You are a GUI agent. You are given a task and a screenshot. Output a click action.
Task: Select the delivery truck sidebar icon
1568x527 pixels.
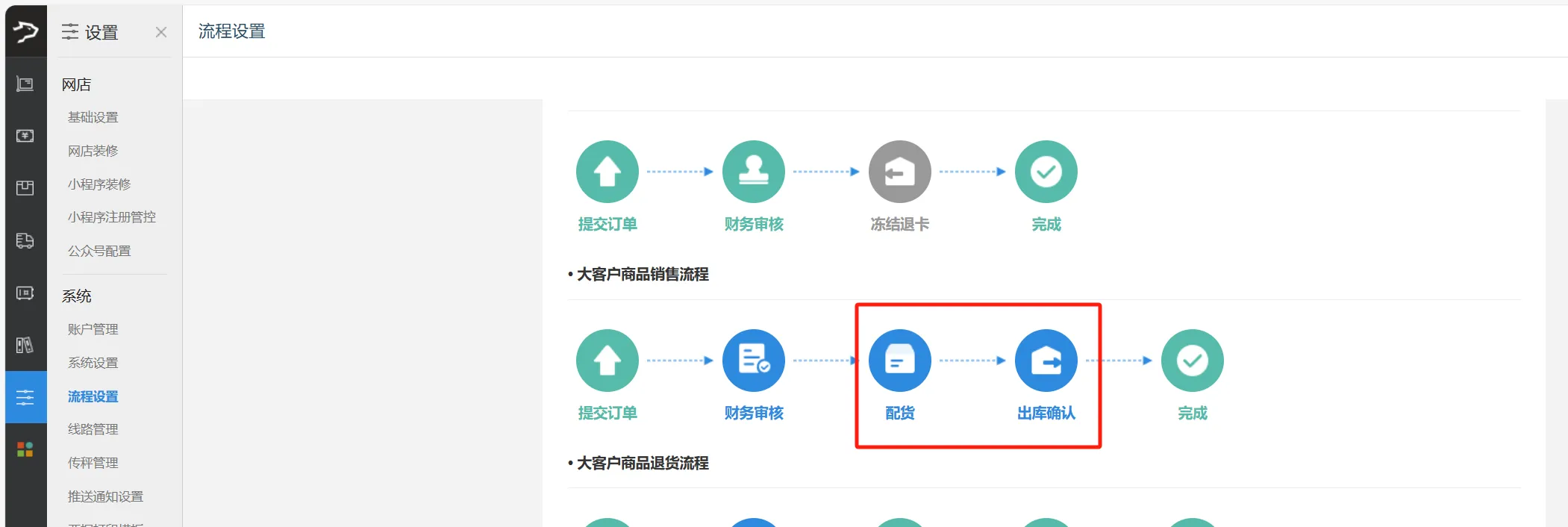click(25, 240)
